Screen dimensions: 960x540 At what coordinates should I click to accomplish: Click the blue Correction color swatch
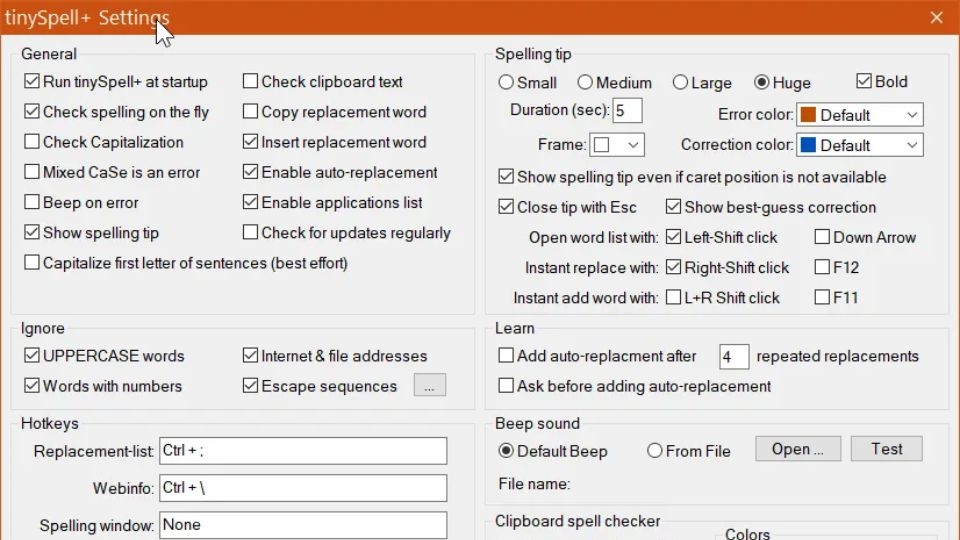click(808, 144)
